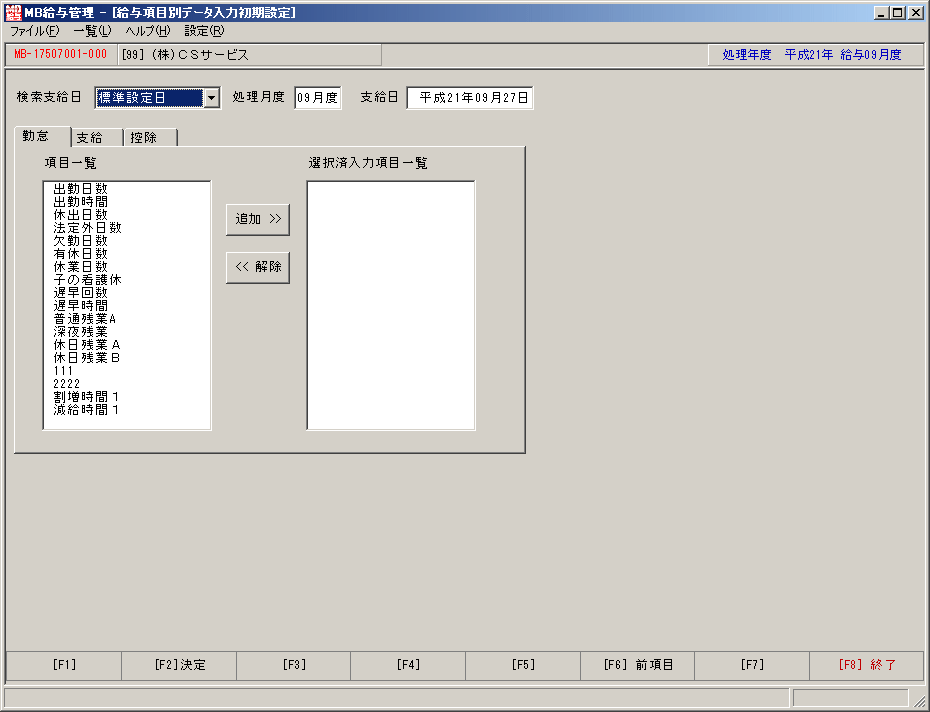Viewport: 930px width, 712px height.
Task: Click the 処理月度 input field
Action: tap(318, 98)
